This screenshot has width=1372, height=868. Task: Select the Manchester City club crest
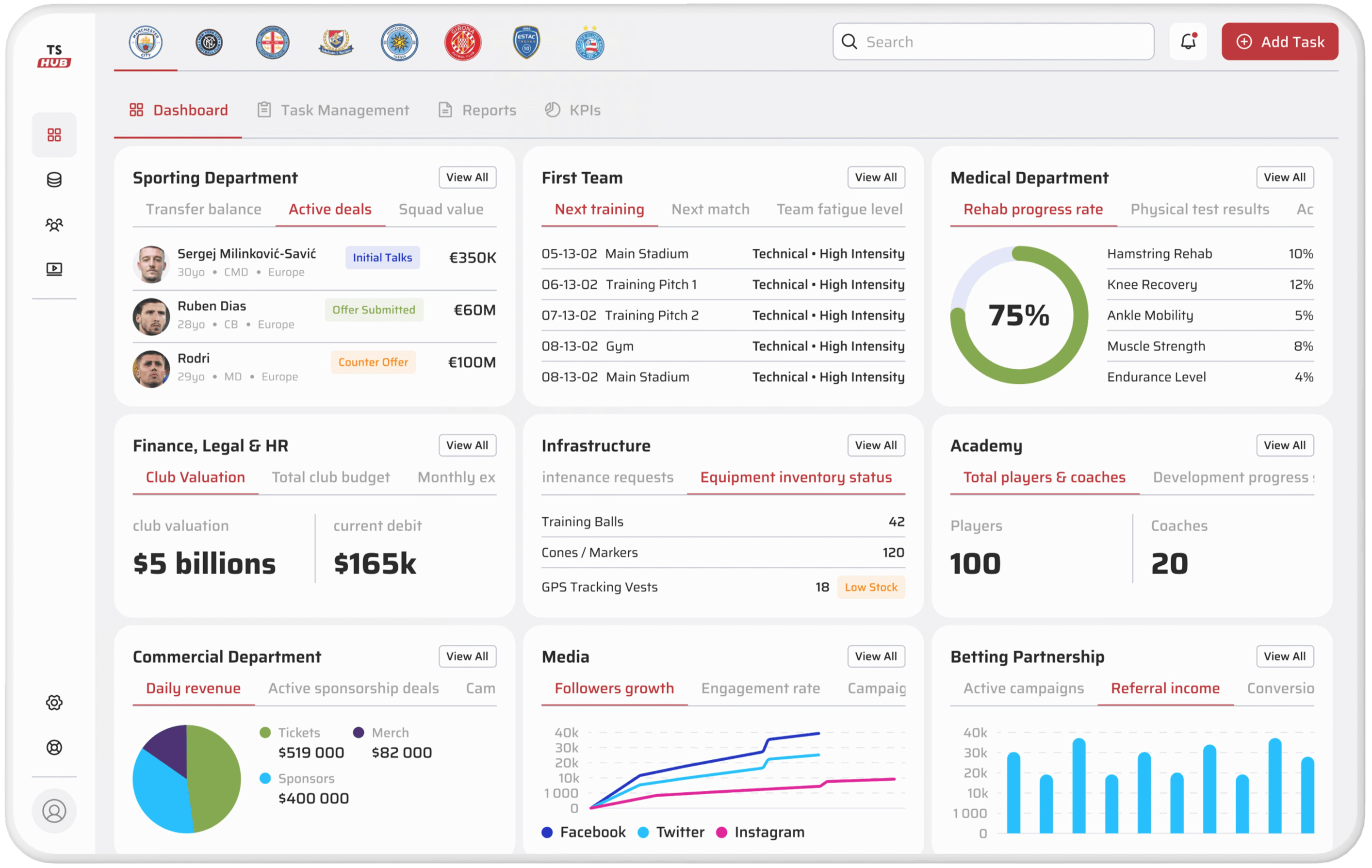[x=145, y=42]
